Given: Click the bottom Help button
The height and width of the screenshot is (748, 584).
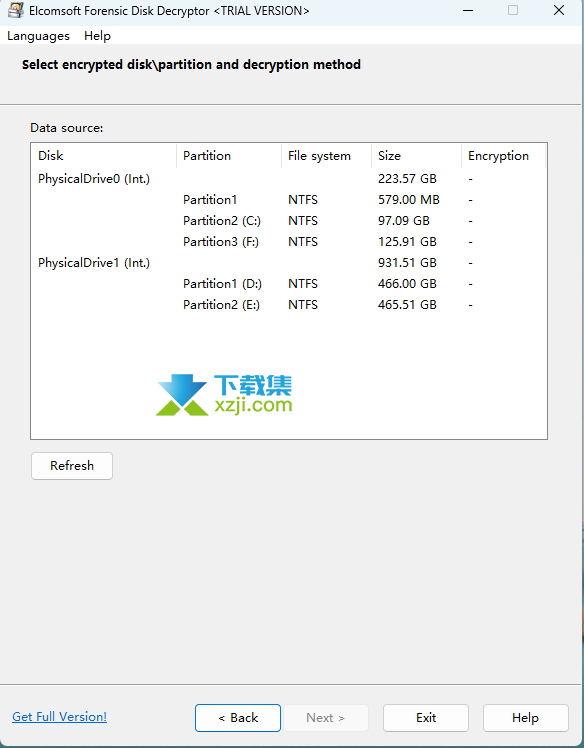Looking at the screenshot, I should coord(525,717).
